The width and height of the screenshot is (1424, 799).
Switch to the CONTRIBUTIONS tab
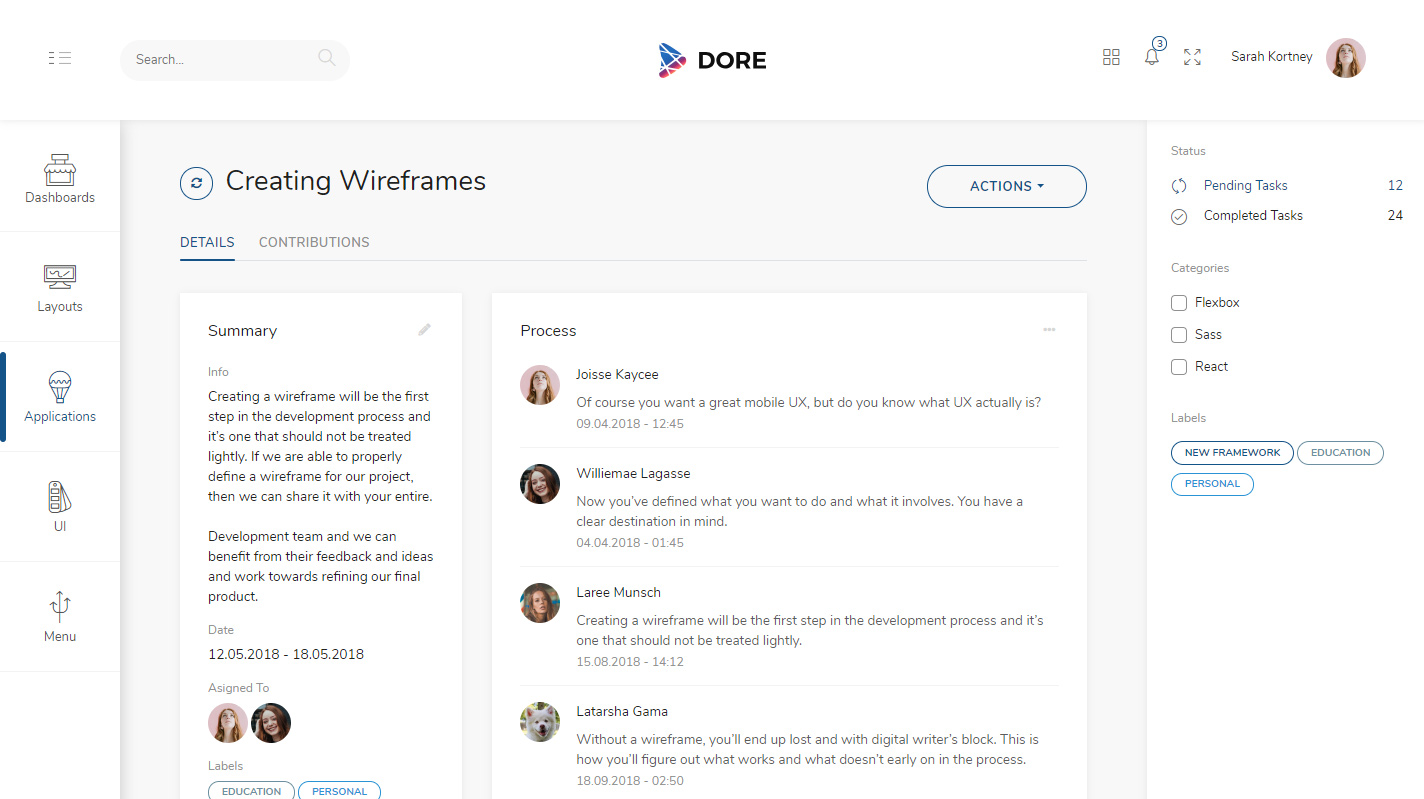click(314, 242)
